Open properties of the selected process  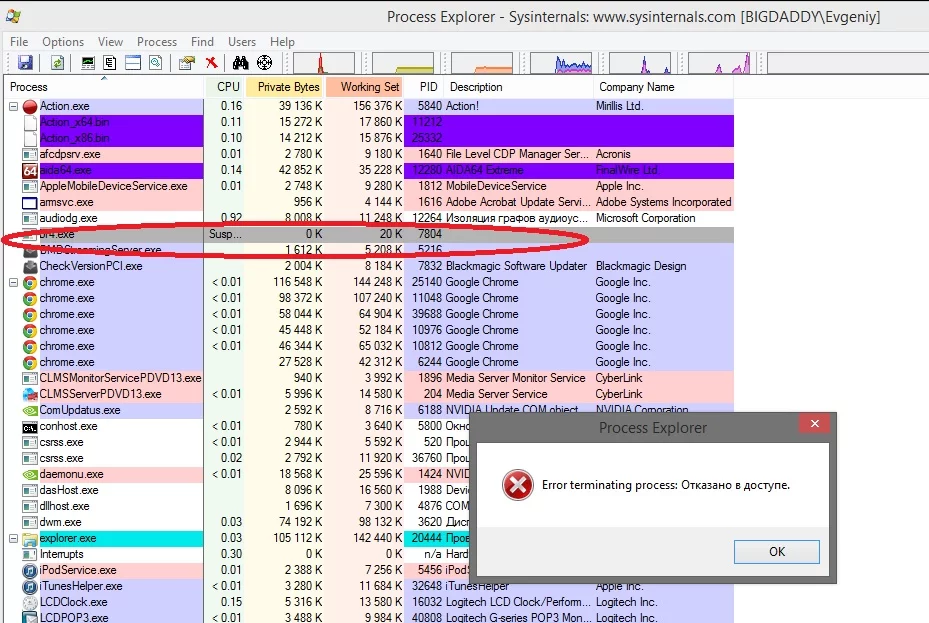(186, 62)
